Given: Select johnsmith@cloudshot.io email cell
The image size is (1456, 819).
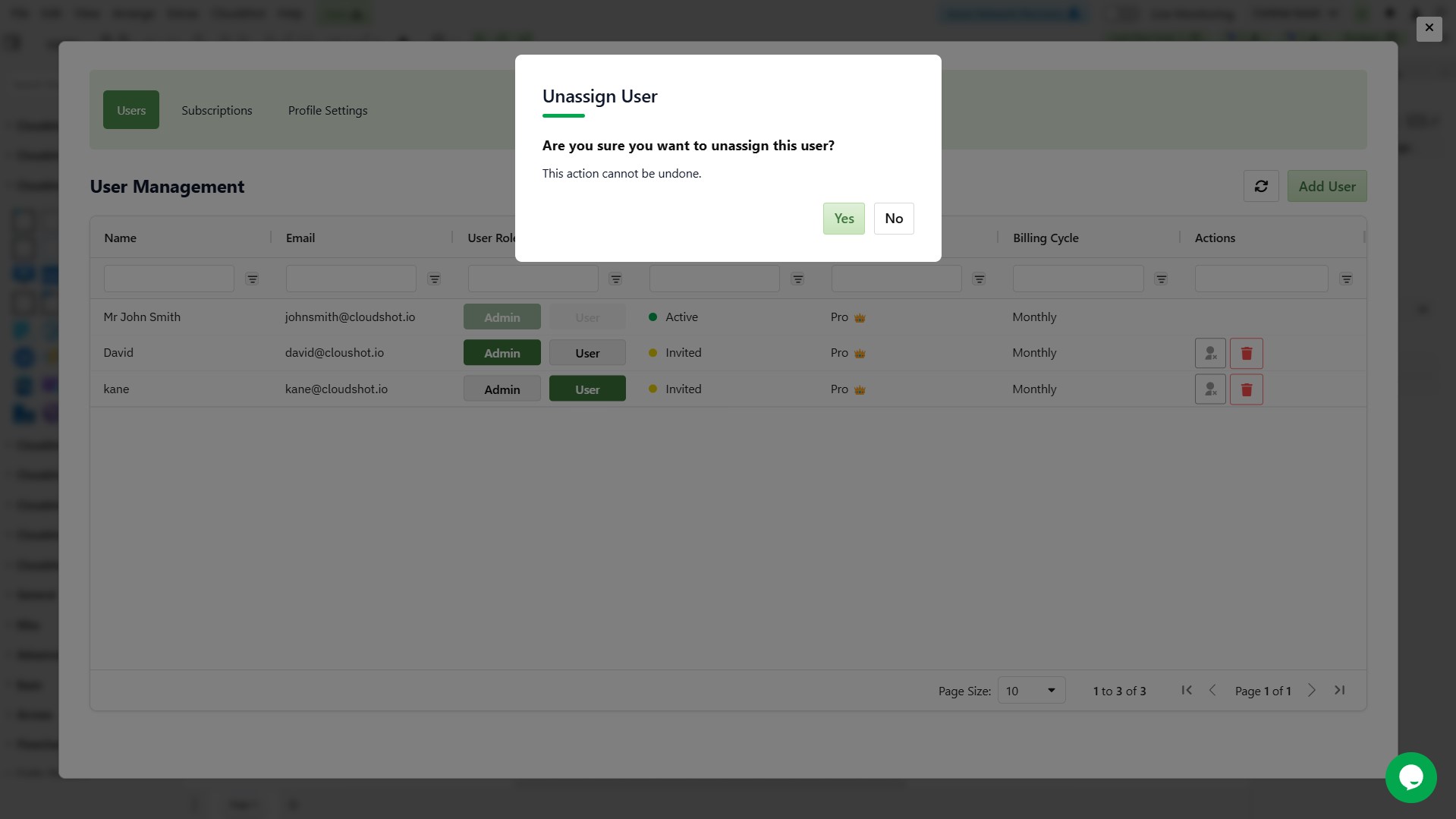Looking at the screenshot, I should point(351,317).
